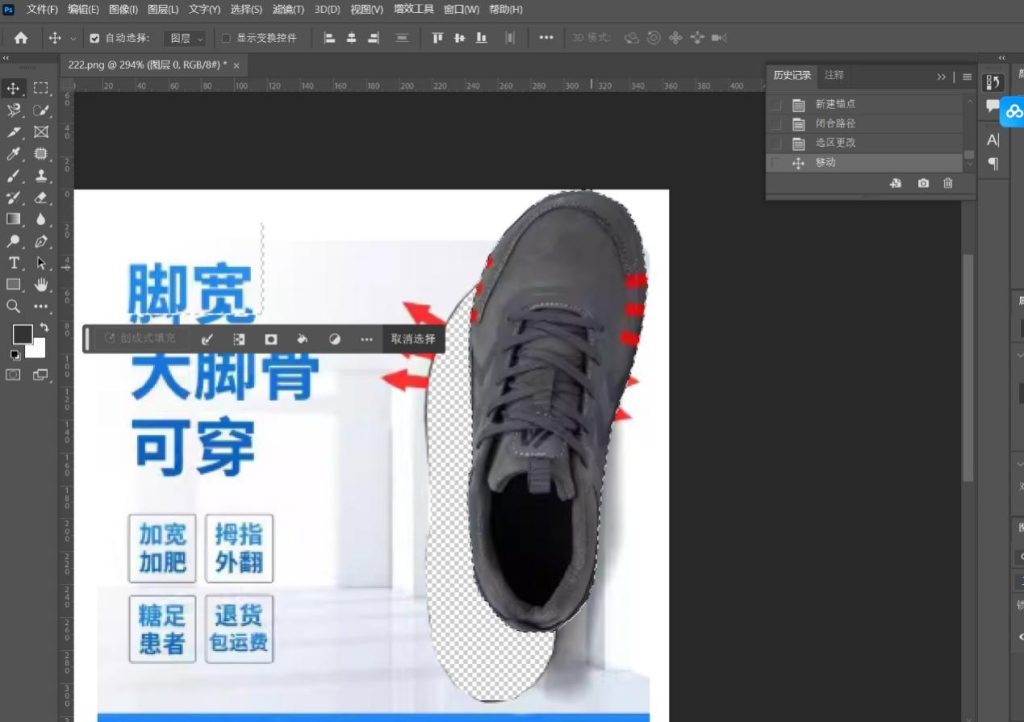Select the Clone Stamp tool

[x=41, y=176]
